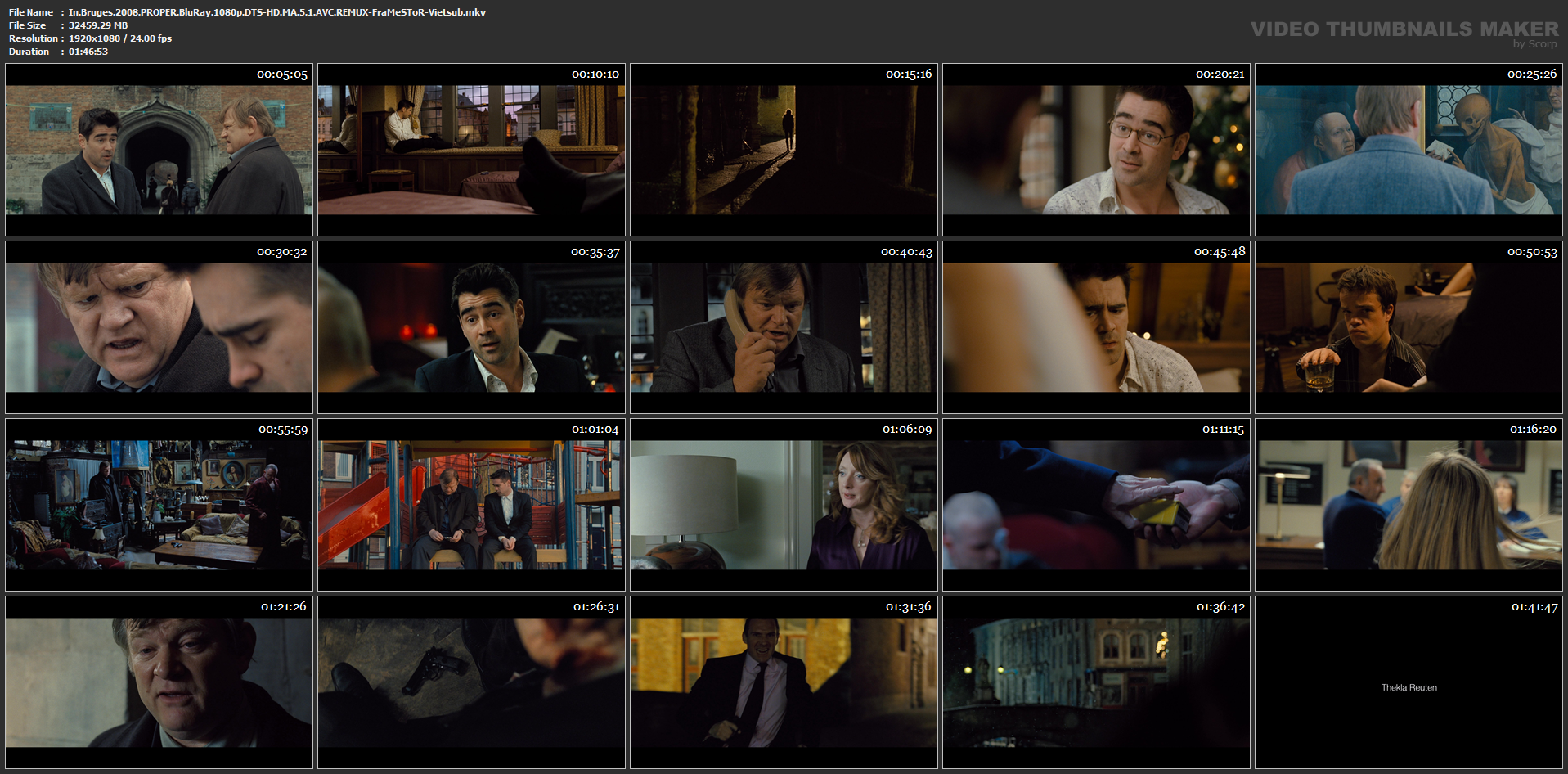Click the 00:50:53 timestamp label

coord(1532,252)
